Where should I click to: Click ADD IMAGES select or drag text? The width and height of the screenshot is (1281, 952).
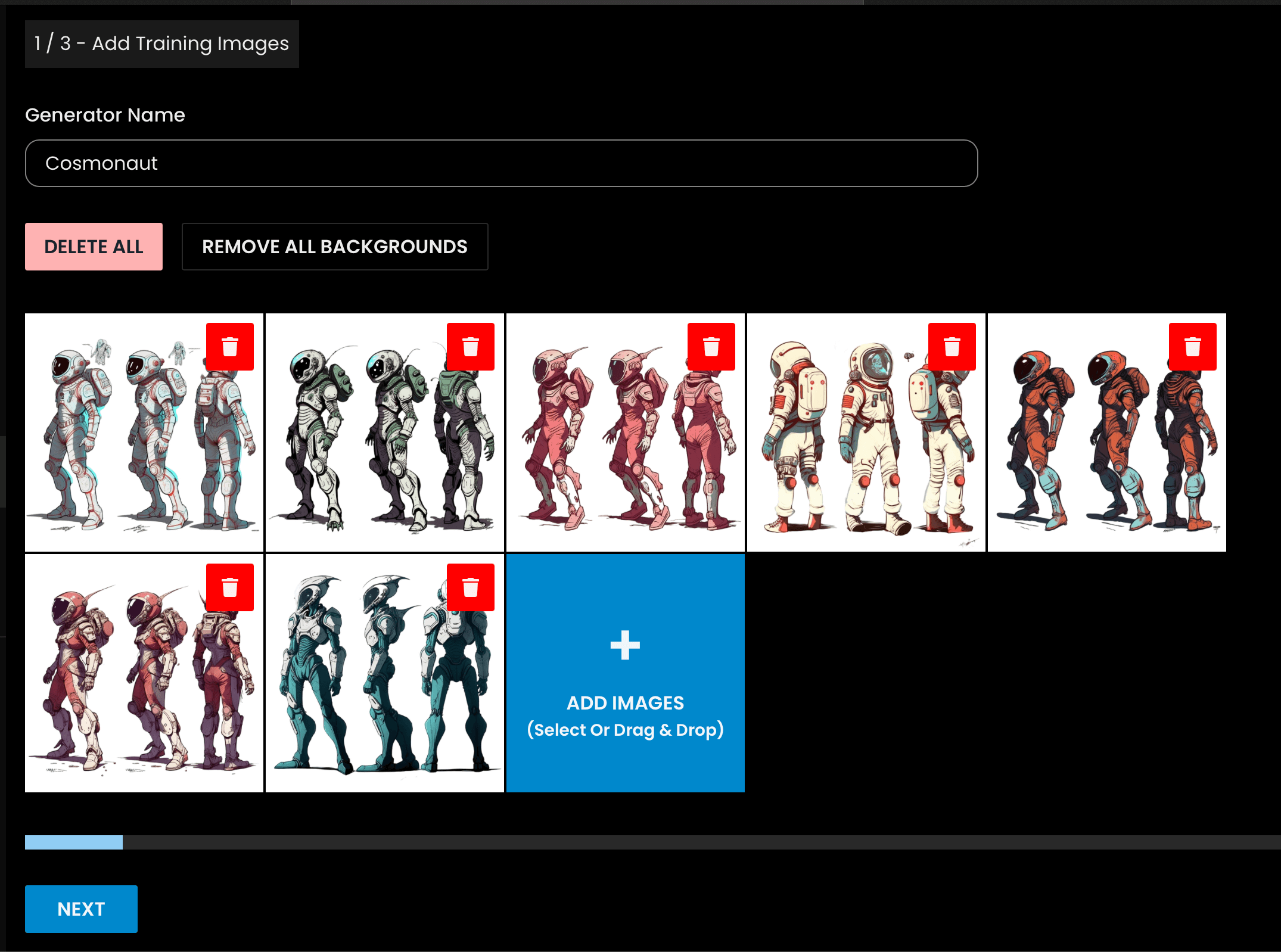click(625, 716)
